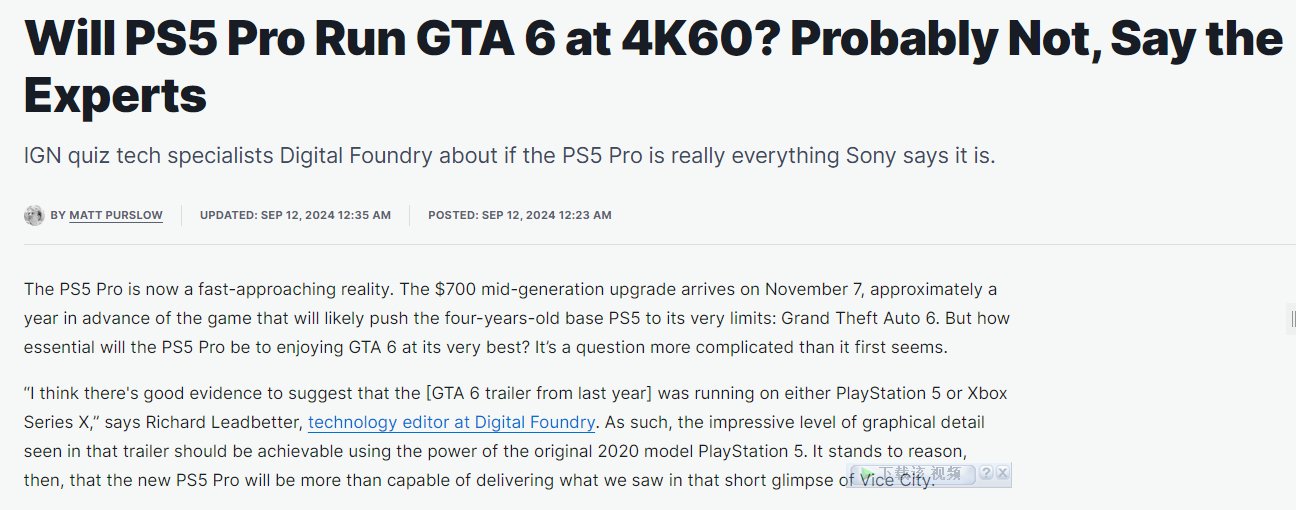Image resolution: width=1296 pixels, height=510 pixels.
Task: Click the Posted Sep 12, 2024 12:23 AM timestamp
Action: [520, 215]
